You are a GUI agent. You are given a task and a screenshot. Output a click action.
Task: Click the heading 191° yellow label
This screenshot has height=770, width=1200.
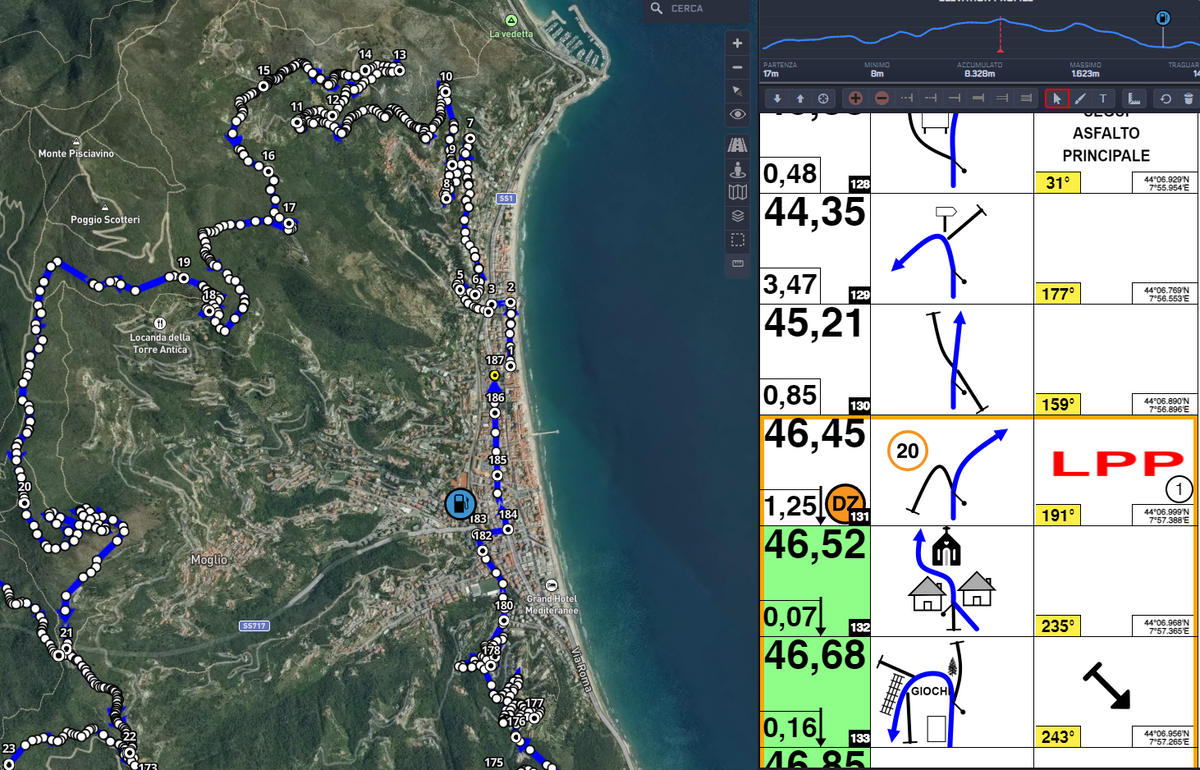tap(1058, 516)
